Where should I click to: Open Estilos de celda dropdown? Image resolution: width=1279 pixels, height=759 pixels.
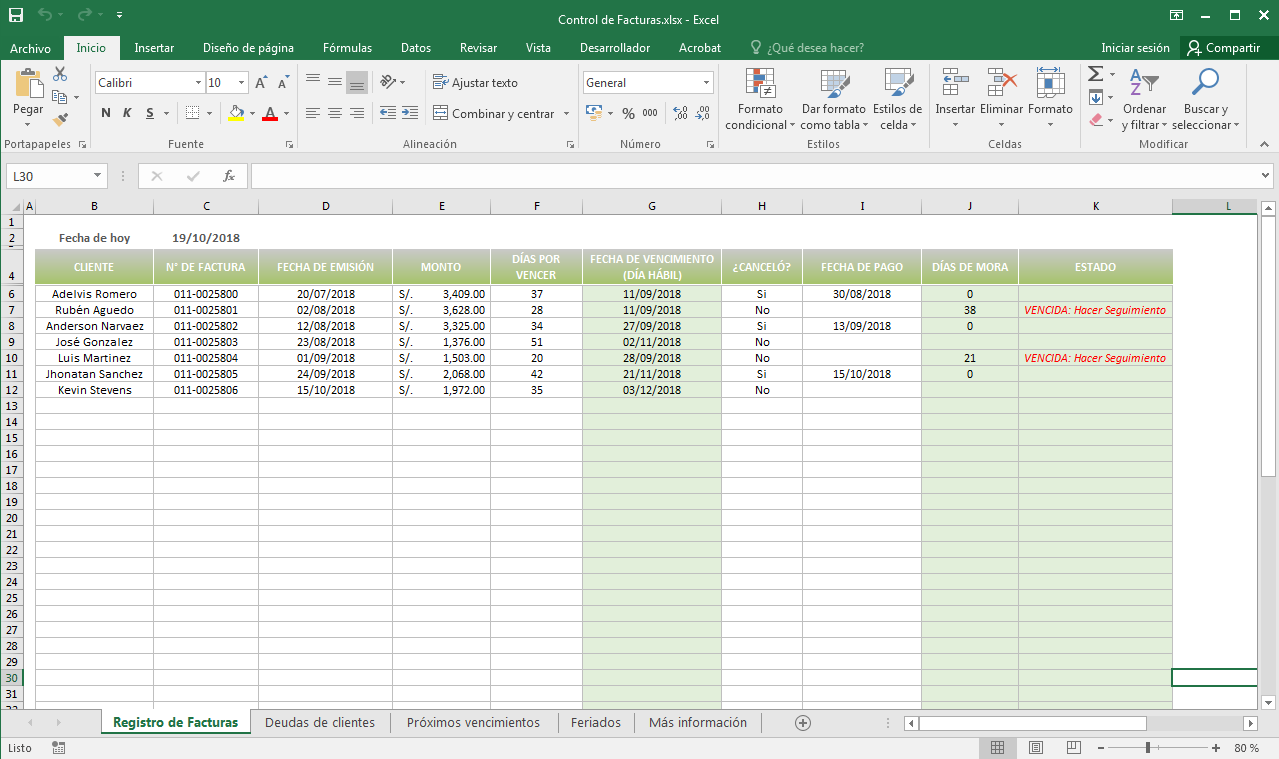coord(897,99)
